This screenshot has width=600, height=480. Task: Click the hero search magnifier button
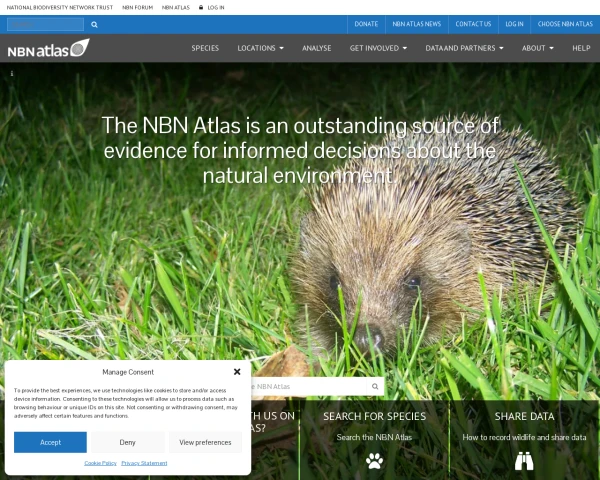click(375, 387)
